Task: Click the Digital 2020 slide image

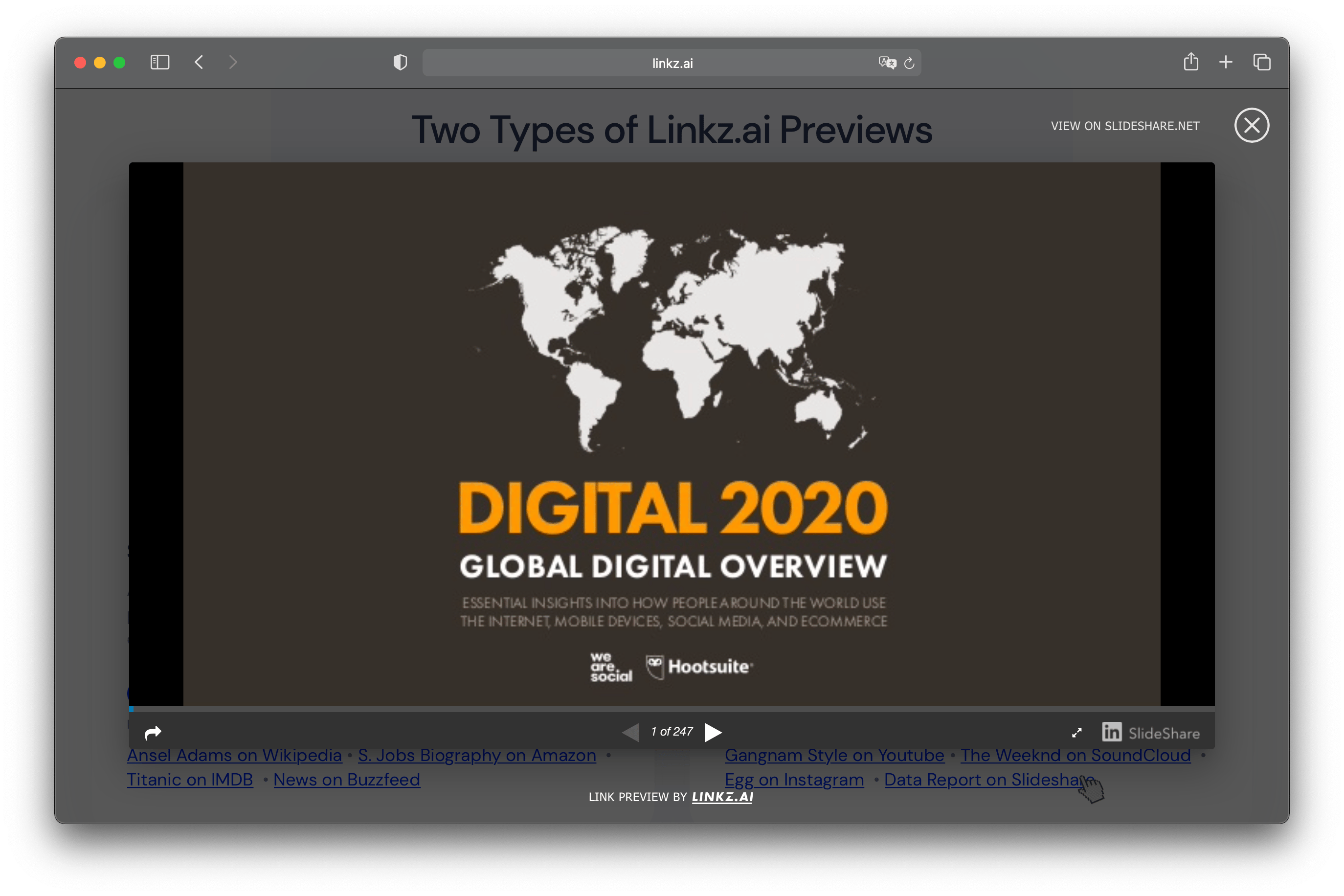Action: click(x=672, y=434)
